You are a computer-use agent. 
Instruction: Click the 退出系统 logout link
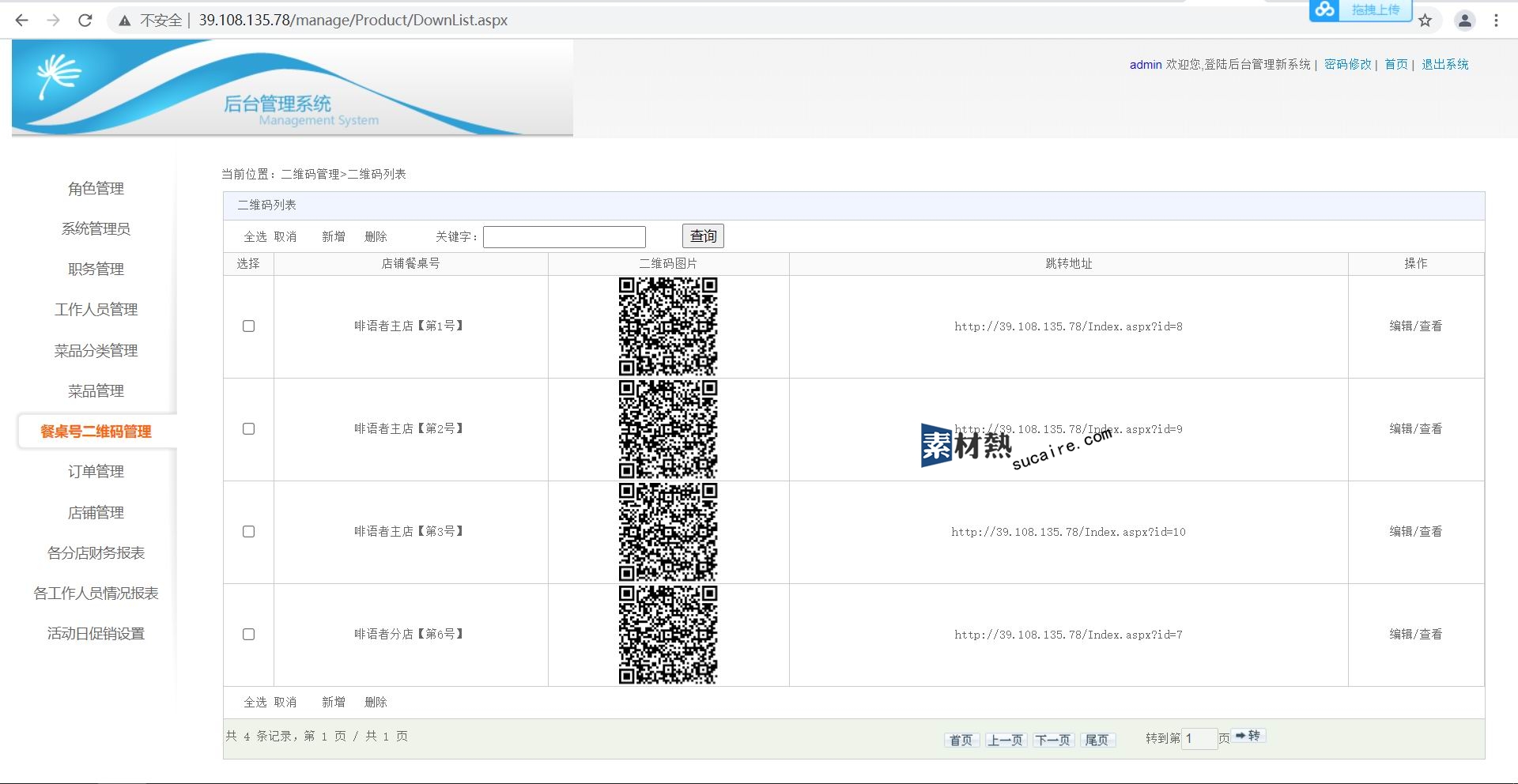pos(1444,64)
